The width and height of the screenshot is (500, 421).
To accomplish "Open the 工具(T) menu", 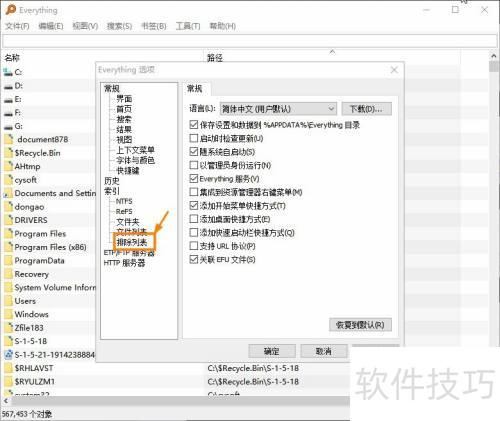I will click(x=188, y=26).
